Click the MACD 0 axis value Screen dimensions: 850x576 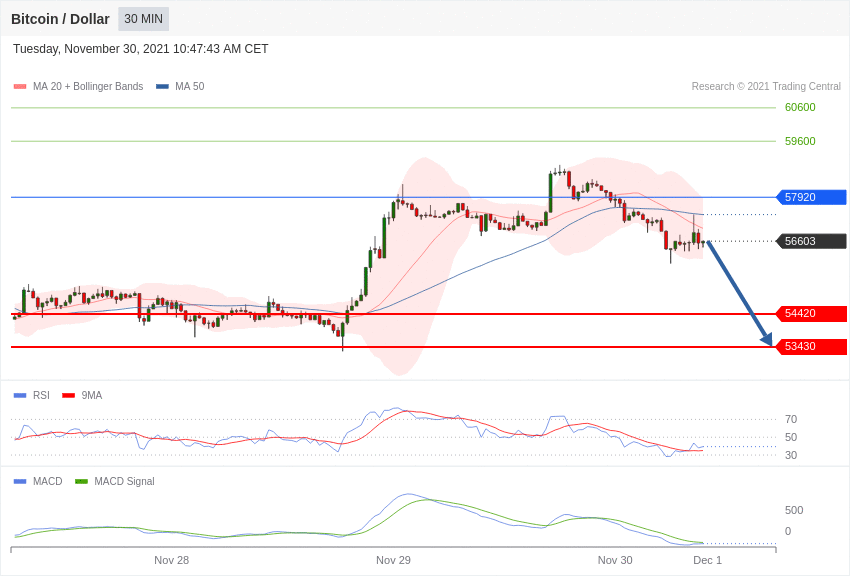[x=788, y=531]
